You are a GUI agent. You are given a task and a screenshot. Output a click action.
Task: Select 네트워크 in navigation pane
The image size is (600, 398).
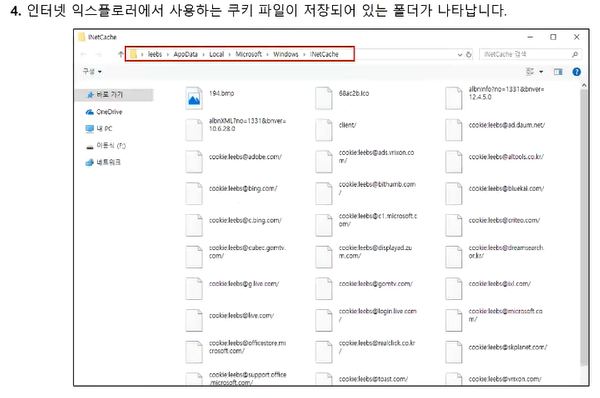pos(103,162)
